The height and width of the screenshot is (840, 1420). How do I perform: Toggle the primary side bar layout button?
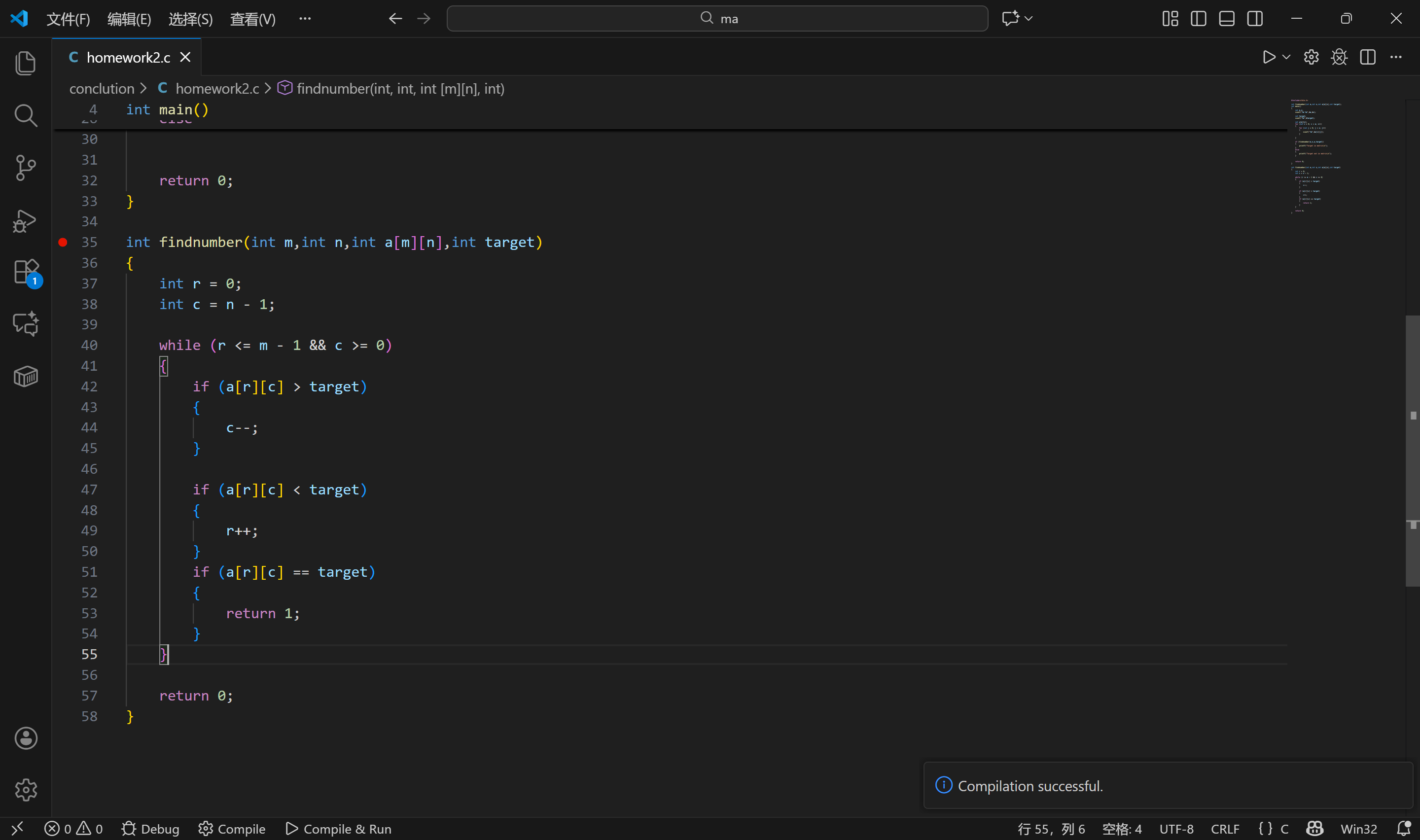coord(1198,19)
